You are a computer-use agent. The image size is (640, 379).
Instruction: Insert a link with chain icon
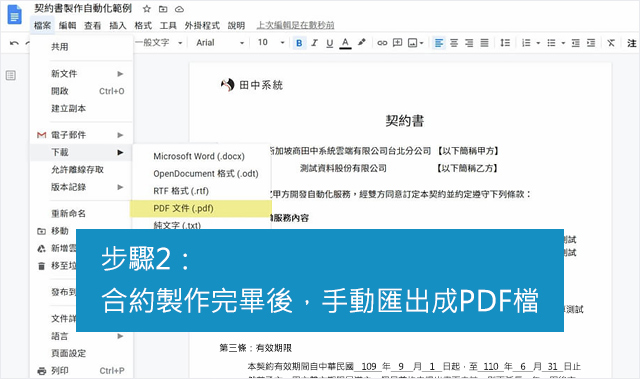pos(382,43)
